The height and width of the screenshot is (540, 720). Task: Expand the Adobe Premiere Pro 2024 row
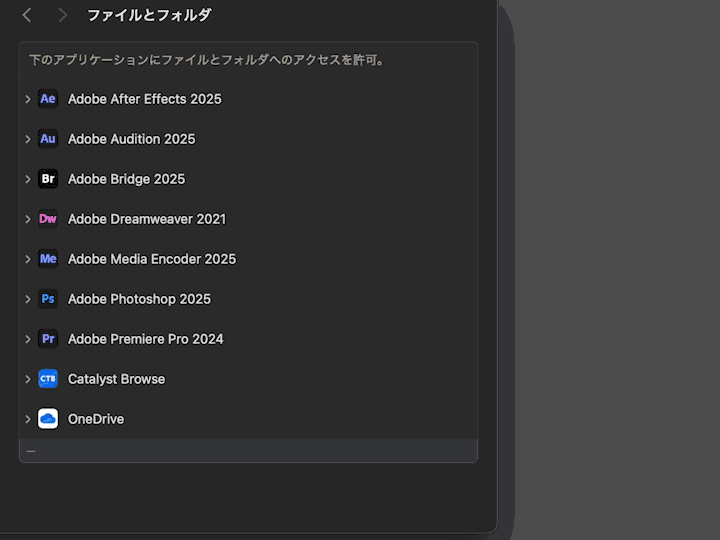pyautogui.click(x=28, y=339)
